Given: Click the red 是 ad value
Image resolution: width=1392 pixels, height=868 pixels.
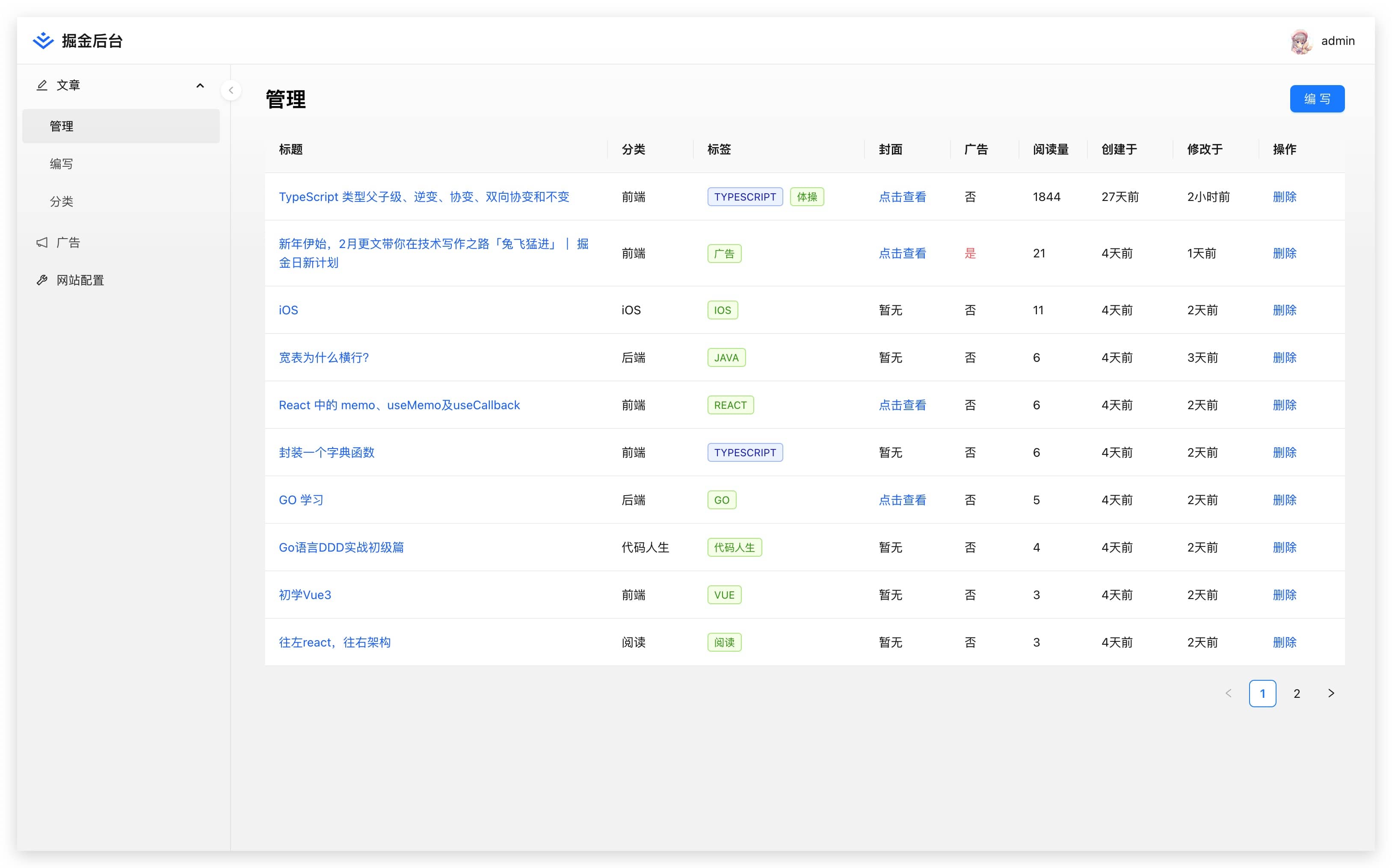Looking at the screenshot, I should click(x=970, y=253).
